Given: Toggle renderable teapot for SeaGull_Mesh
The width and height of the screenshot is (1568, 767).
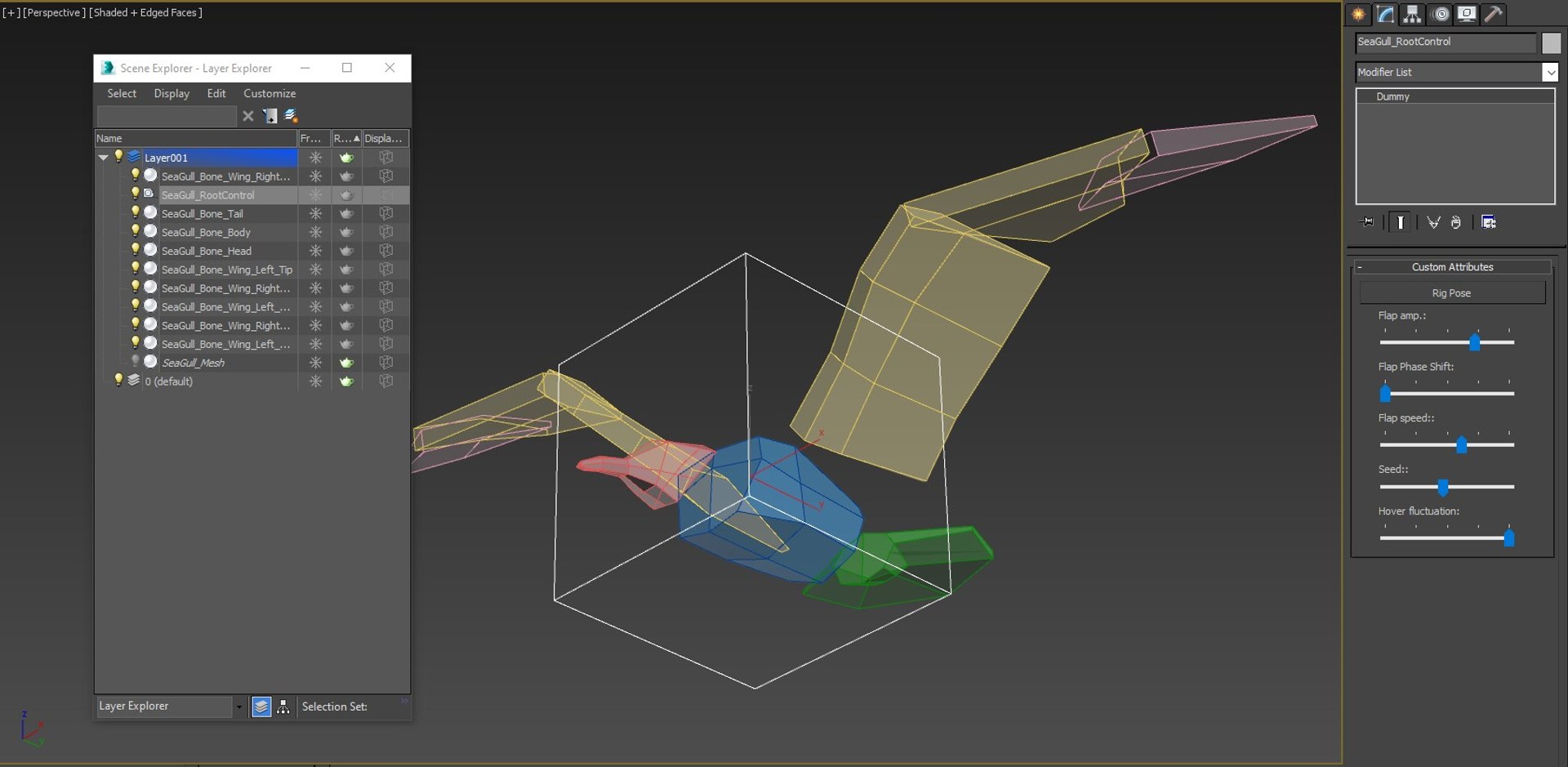Looking at the screenshot, I should coord(346,363).
